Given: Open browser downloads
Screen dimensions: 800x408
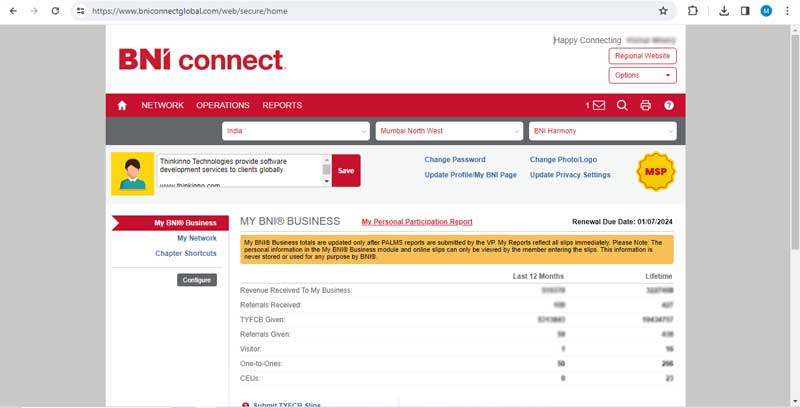Looking at the screenshot, I should pyautogui.click(x=723, y=11).
